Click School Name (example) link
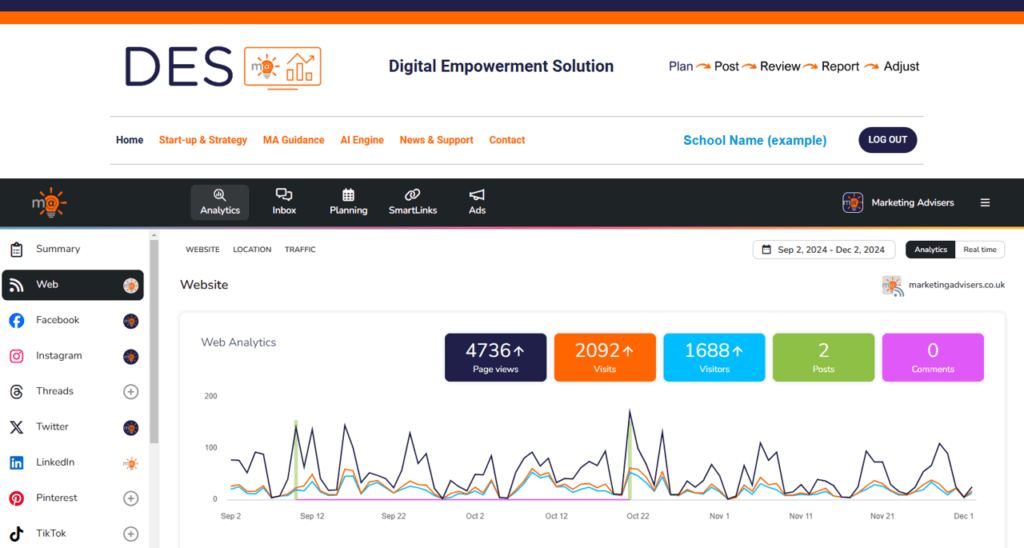 click(x=755, y=140)
